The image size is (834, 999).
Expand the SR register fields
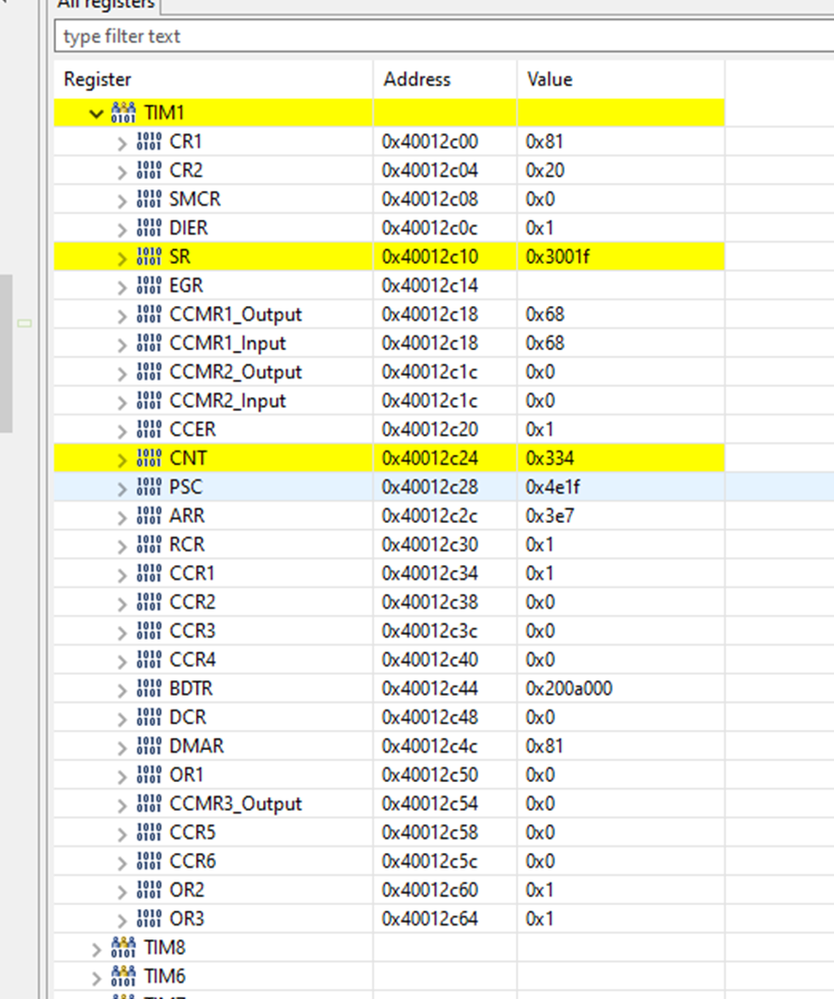(122, 259)
